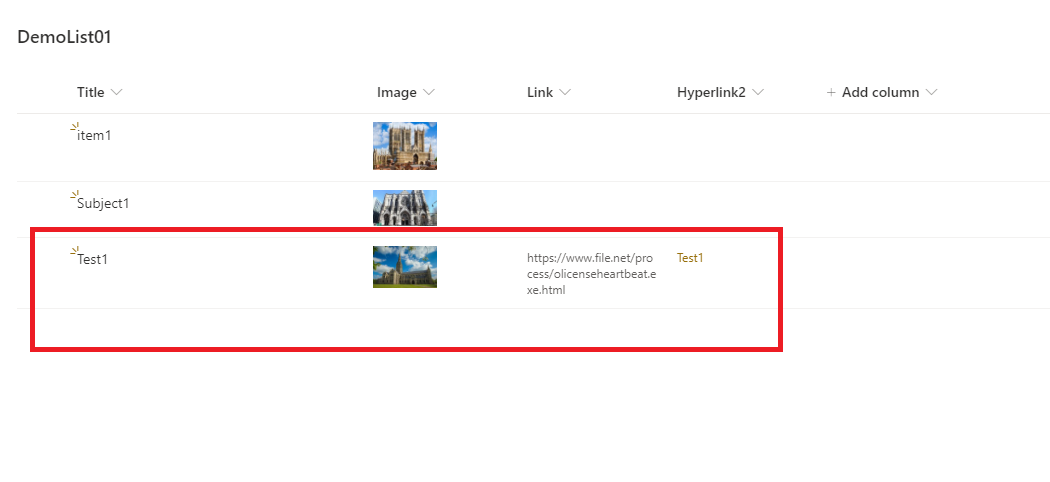Click the Image column header text
Image resolution: width=1050 pixels, height=482 pixels.
[396, 92]
